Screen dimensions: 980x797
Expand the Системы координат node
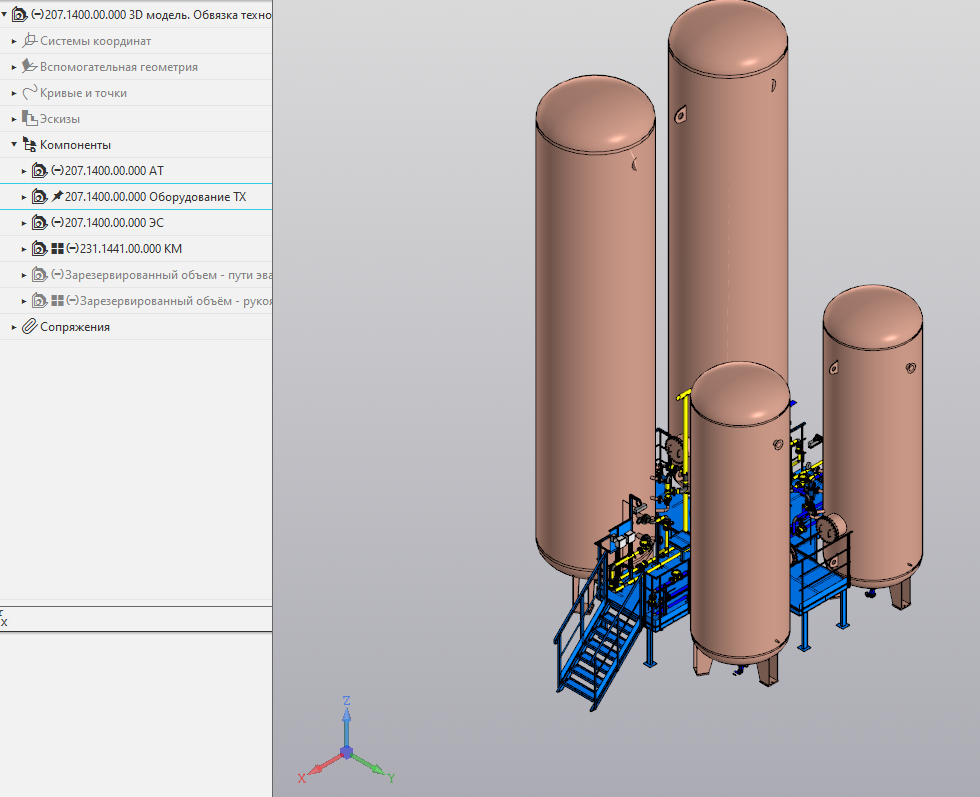14,41
